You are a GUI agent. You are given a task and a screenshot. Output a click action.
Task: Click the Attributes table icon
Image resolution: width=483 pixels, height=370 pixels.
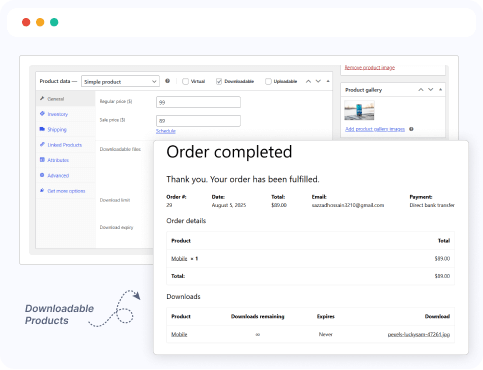pyautogui.click(x=42, y=160)
